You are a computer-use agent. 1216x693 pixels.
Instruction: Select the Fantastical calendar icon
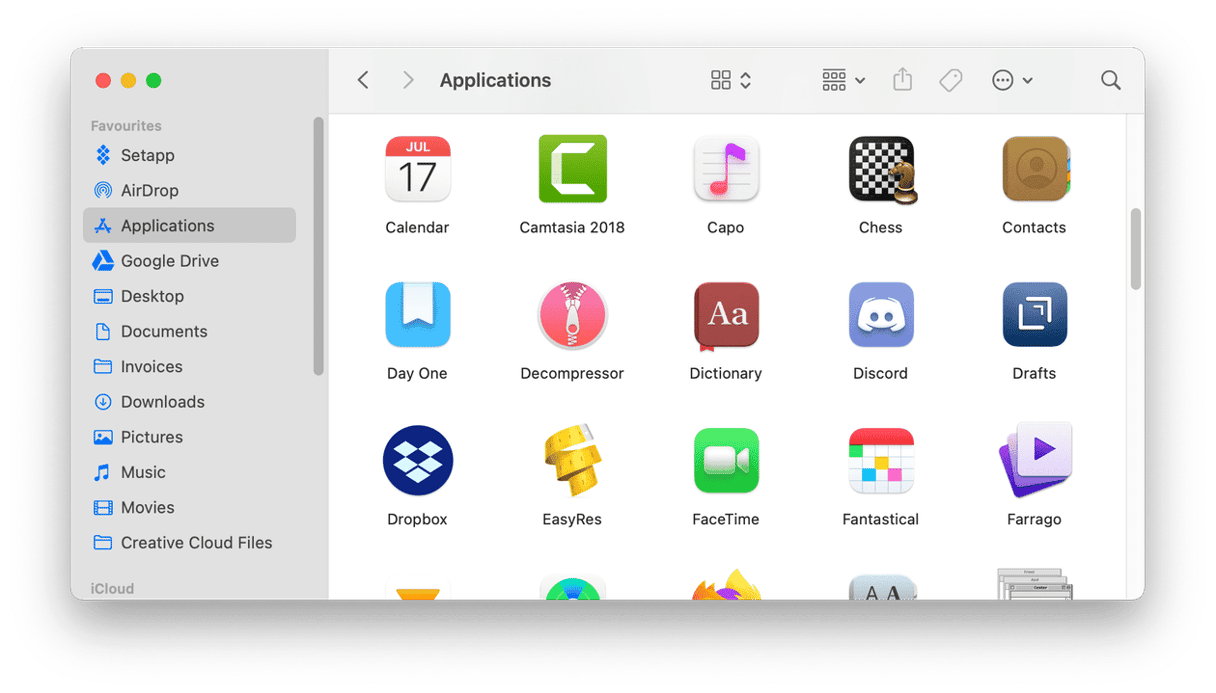(x=880, y=461)
